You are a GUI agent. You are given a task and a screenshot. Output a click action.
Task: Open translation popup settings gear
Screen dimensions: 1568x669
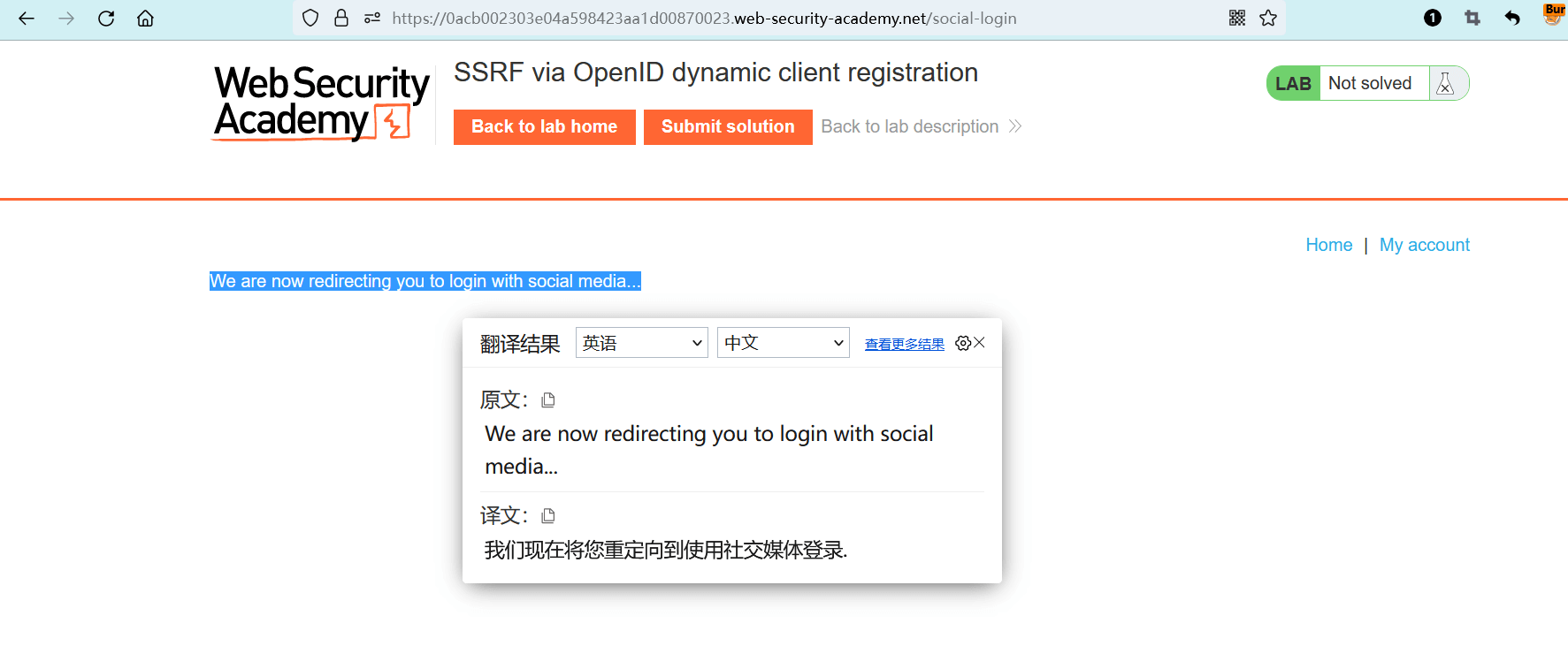coord(962,343)
